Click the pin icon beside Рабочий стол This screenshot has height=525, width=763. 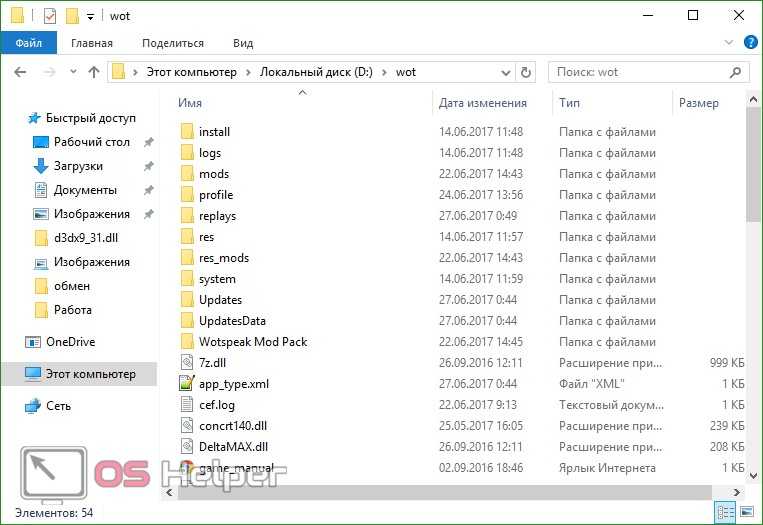coord(148,142)
